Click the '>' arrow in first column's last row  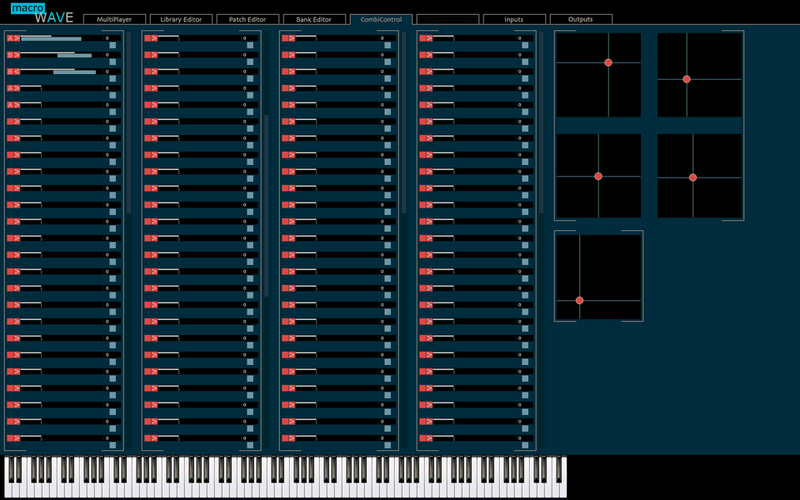[17, 438]
